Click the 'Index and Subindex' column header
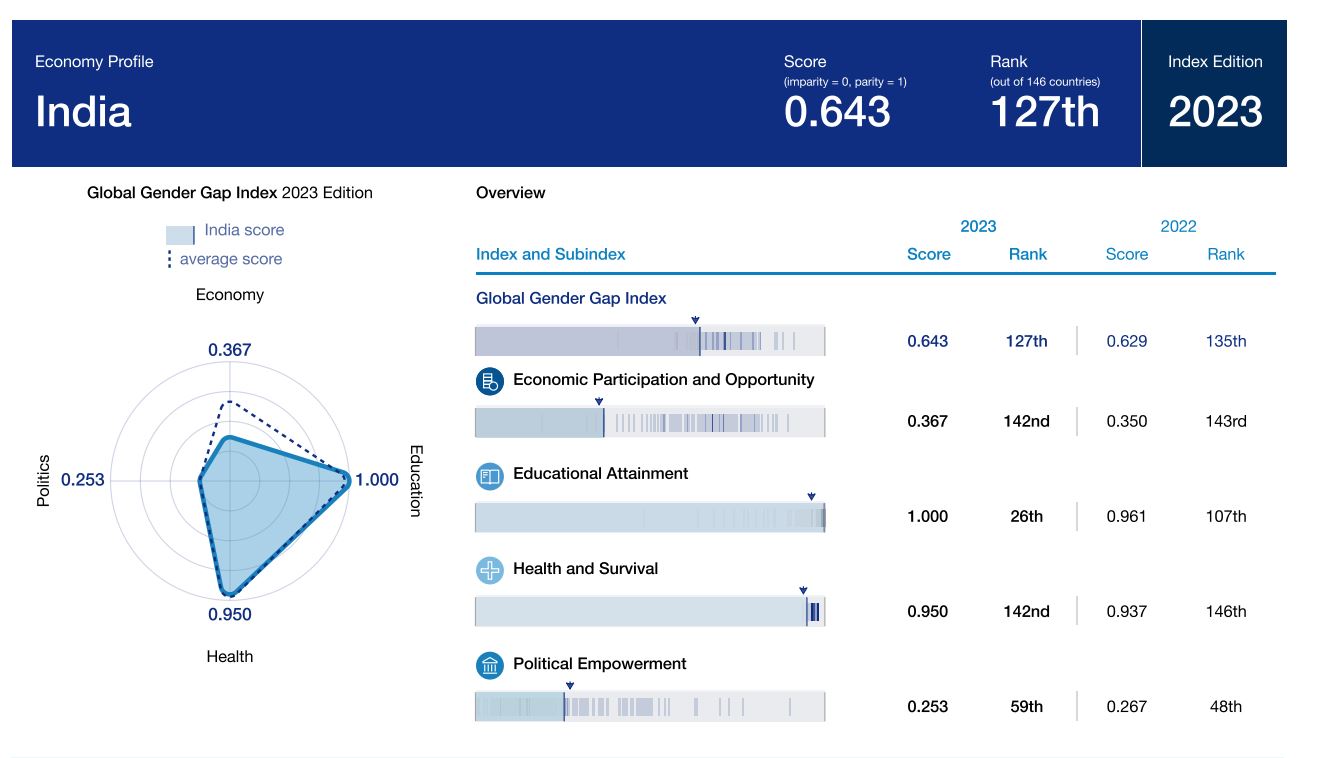Image resolution: width=1317 pixels, height=758 pixels. tap(550, 254)
